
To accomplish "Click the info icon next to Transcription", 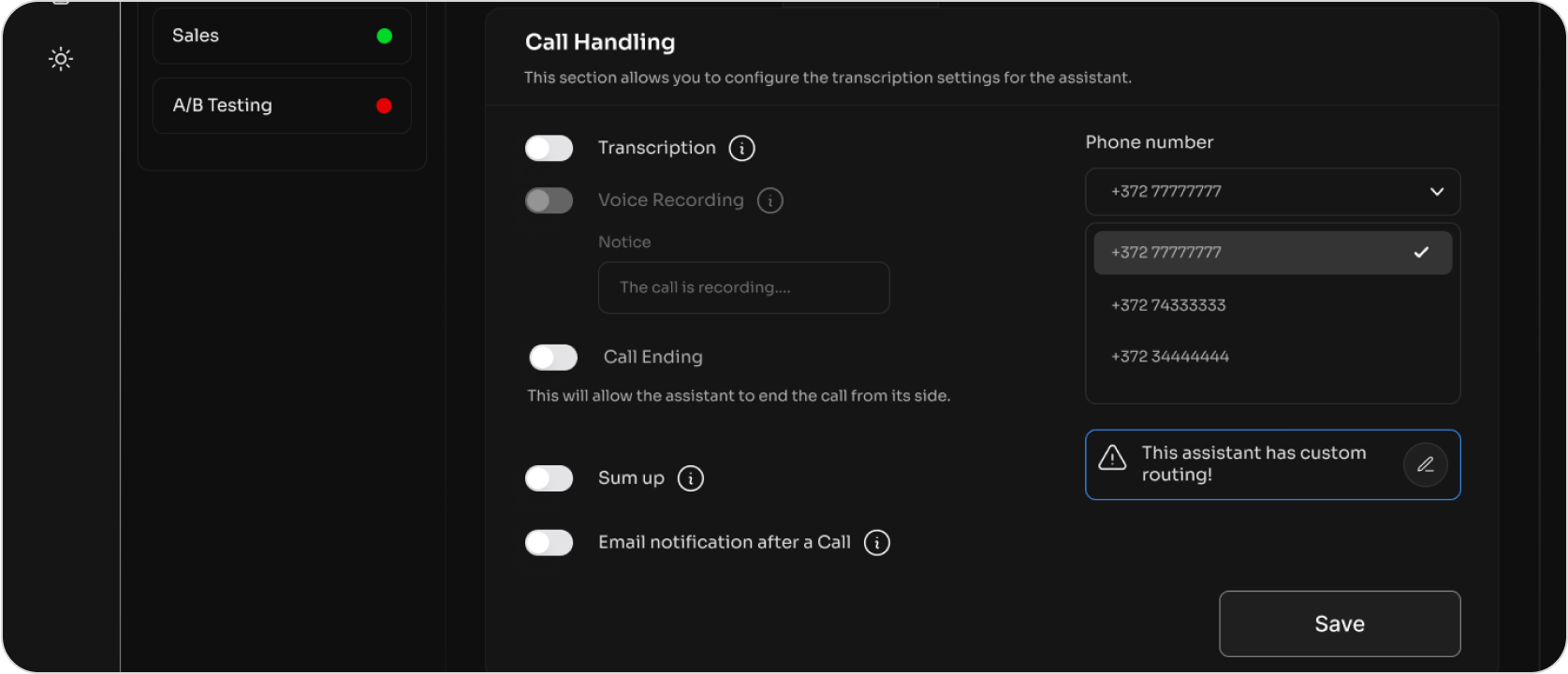I will (741, 148).
